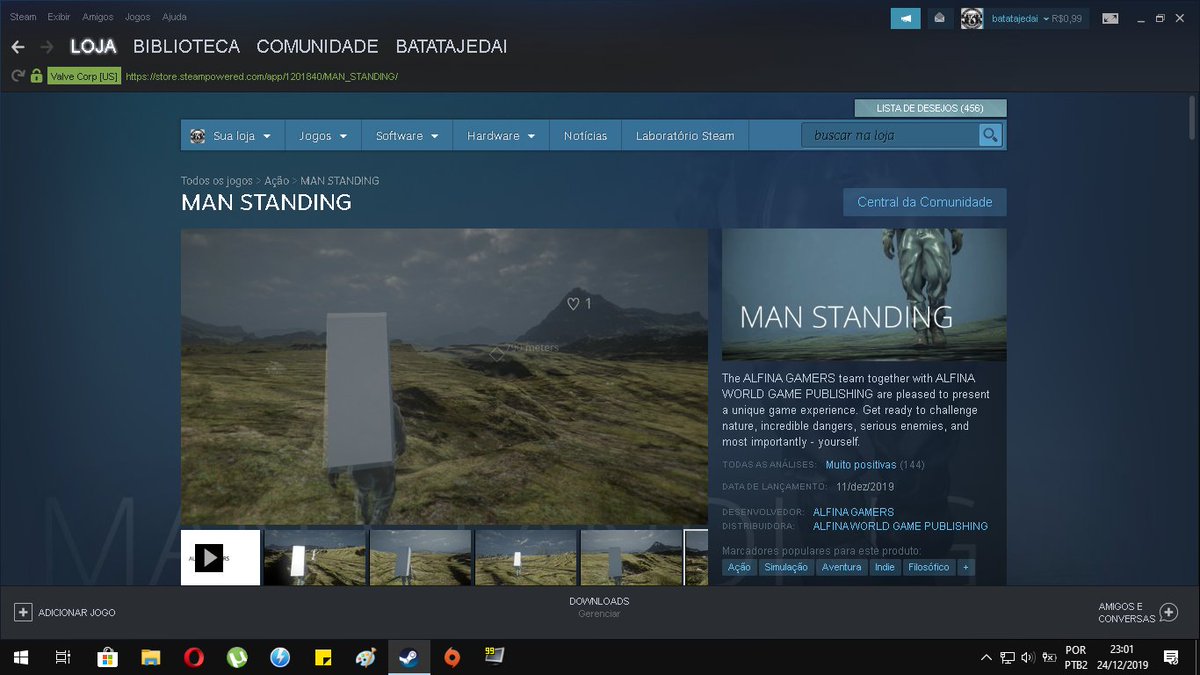This screenshot has width=1200, height=675.
Task: Enter Big Picture mode
Action: 1110,18
